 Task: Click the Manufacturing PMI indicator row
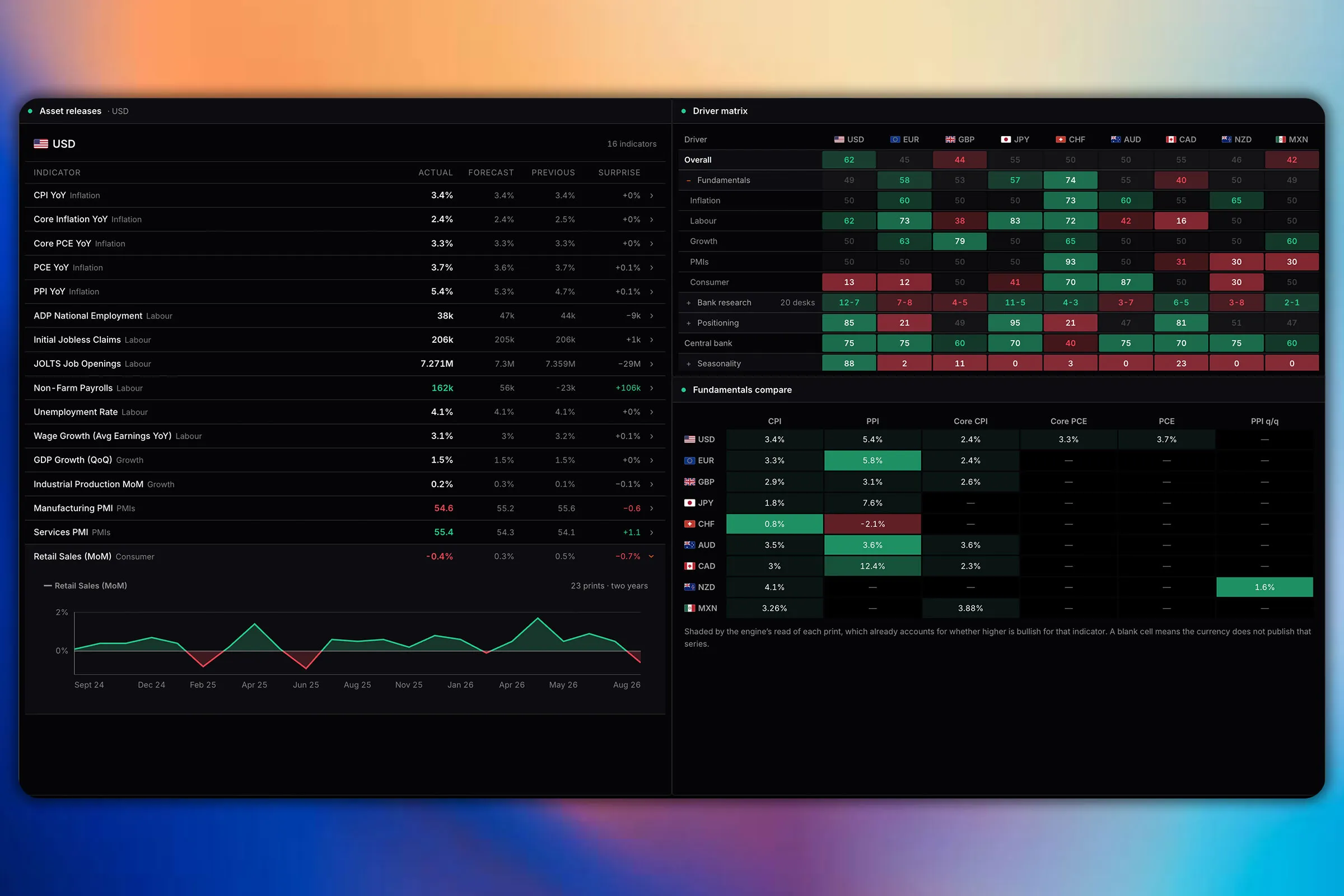[x=345, y=508]
